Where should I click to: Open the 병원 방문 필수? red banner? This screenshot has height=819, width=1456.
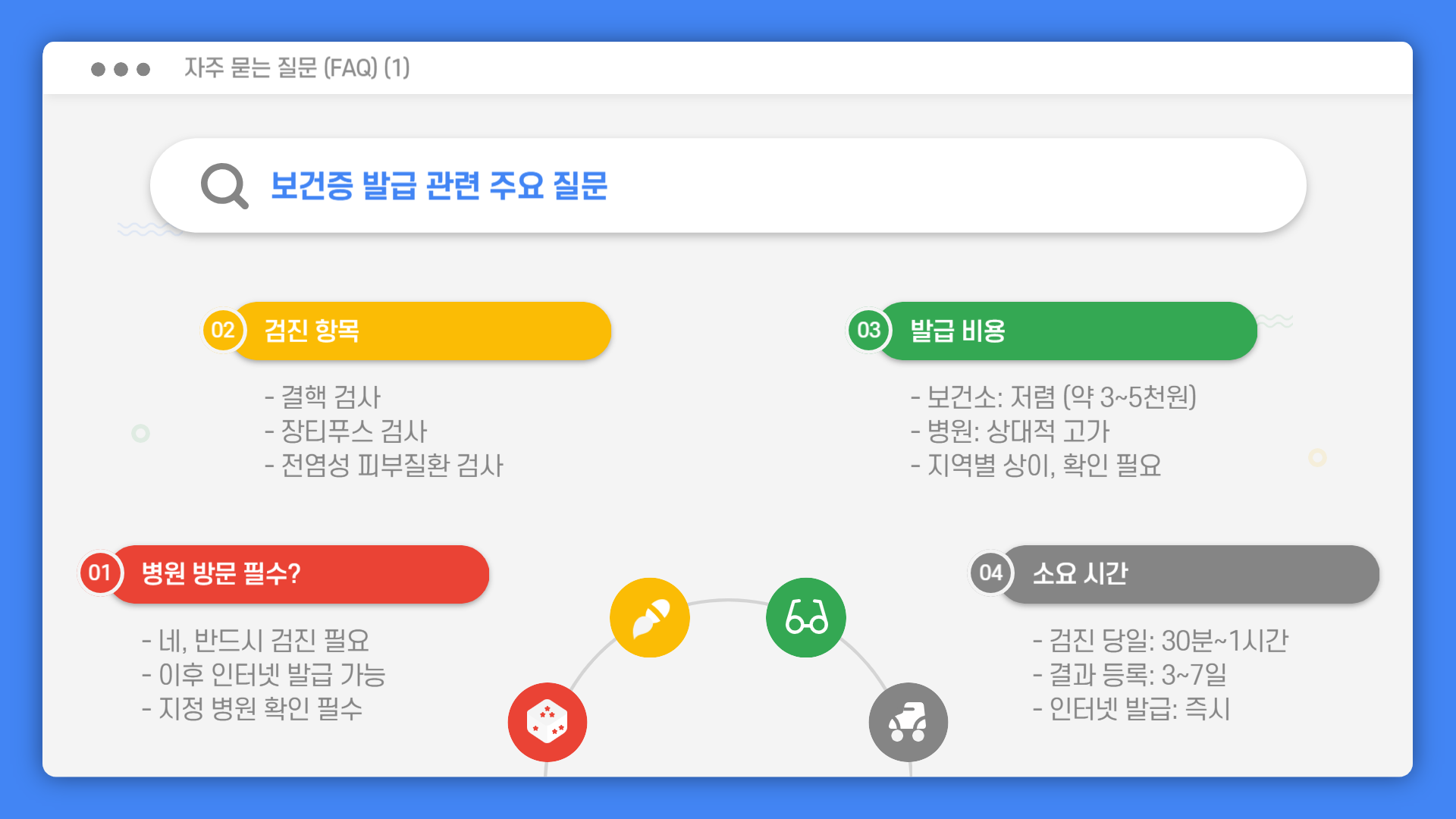point(299,573)
